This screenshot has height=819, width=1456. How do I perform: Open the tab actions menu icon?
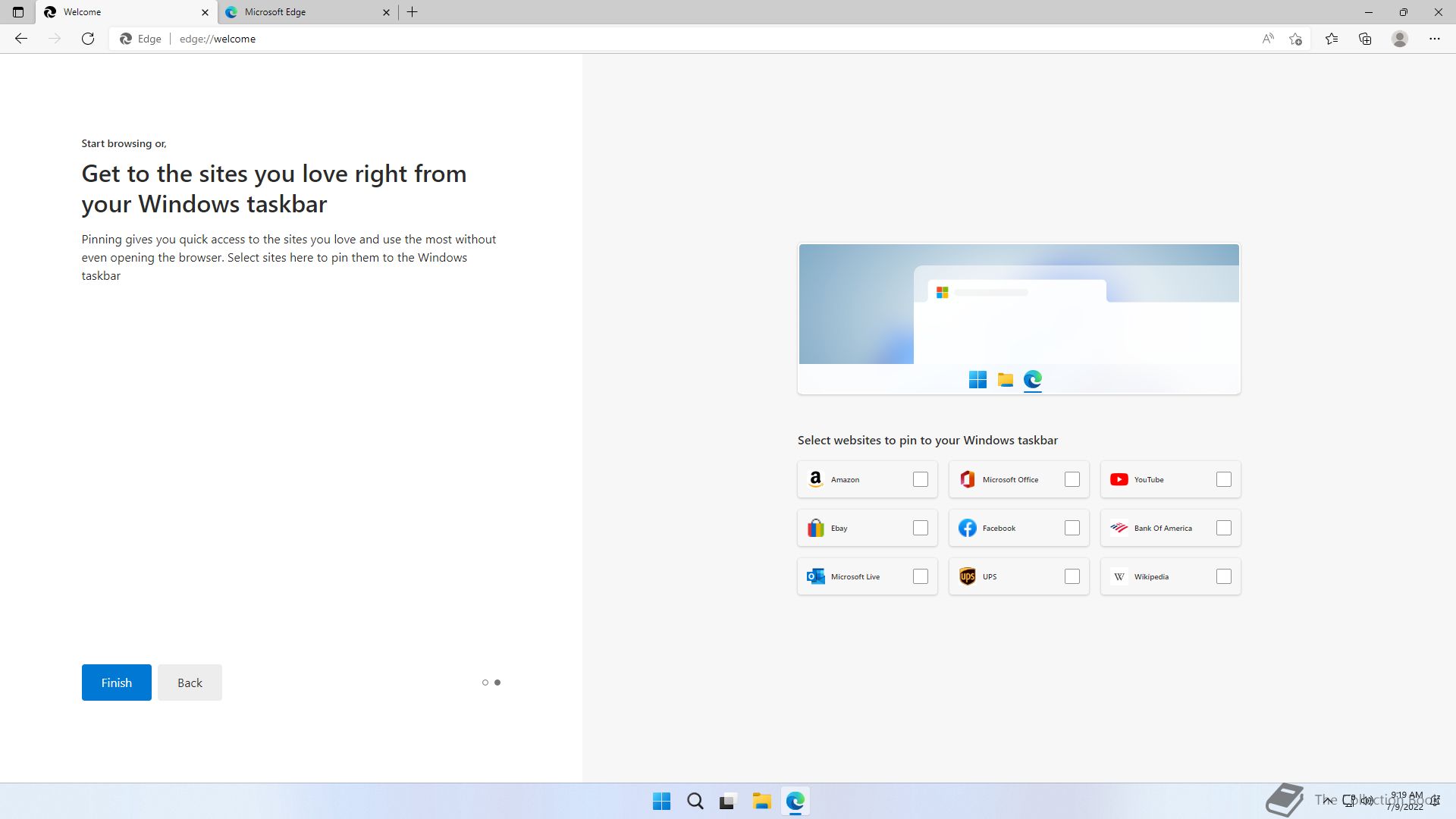18,12
